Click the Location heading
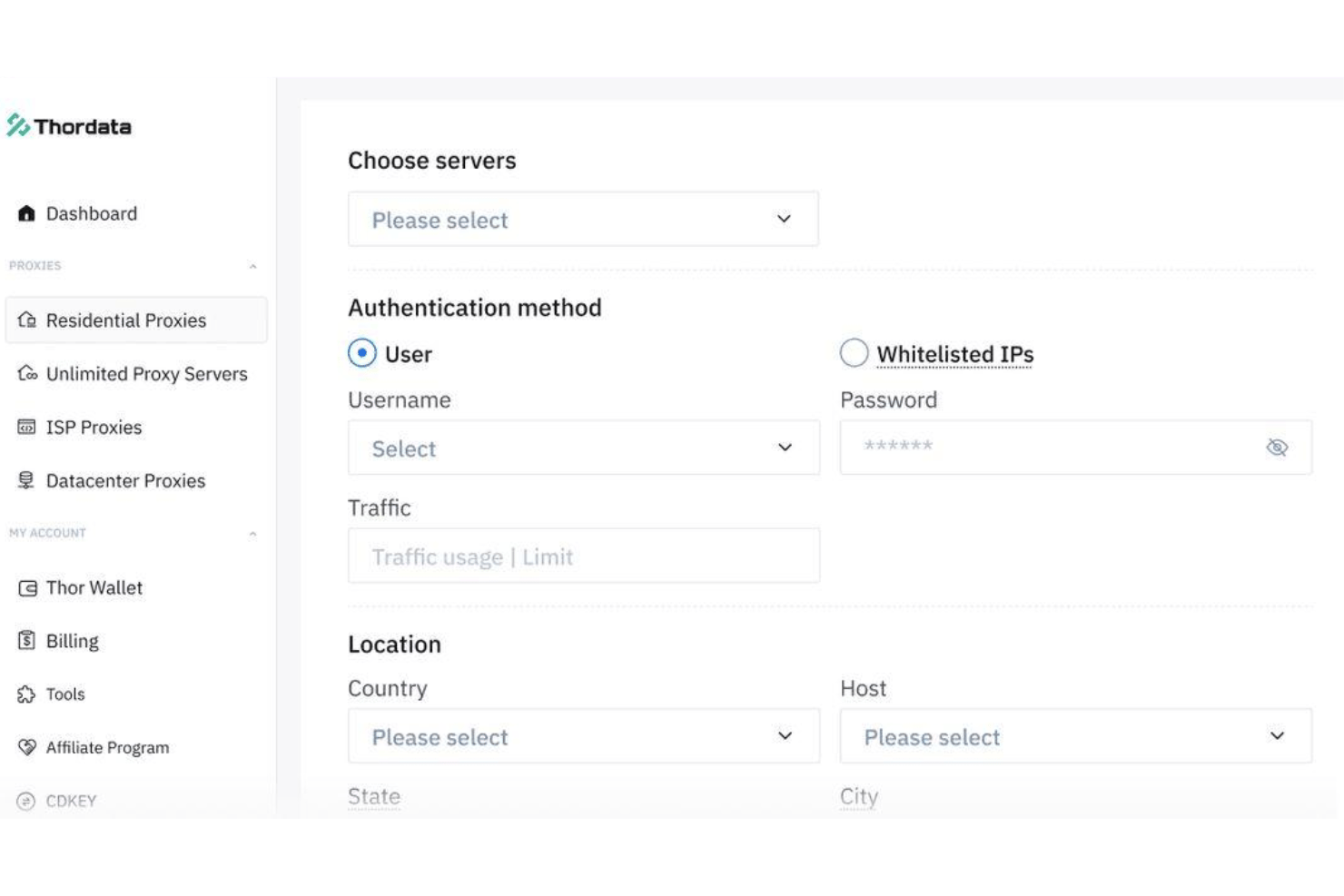The image size is (1344, 896). tap(394, 645)
